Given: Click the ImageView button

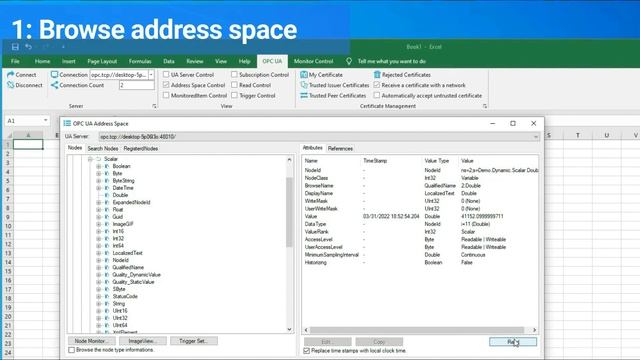Looking at the screenshot, I should tap(142, 341).
